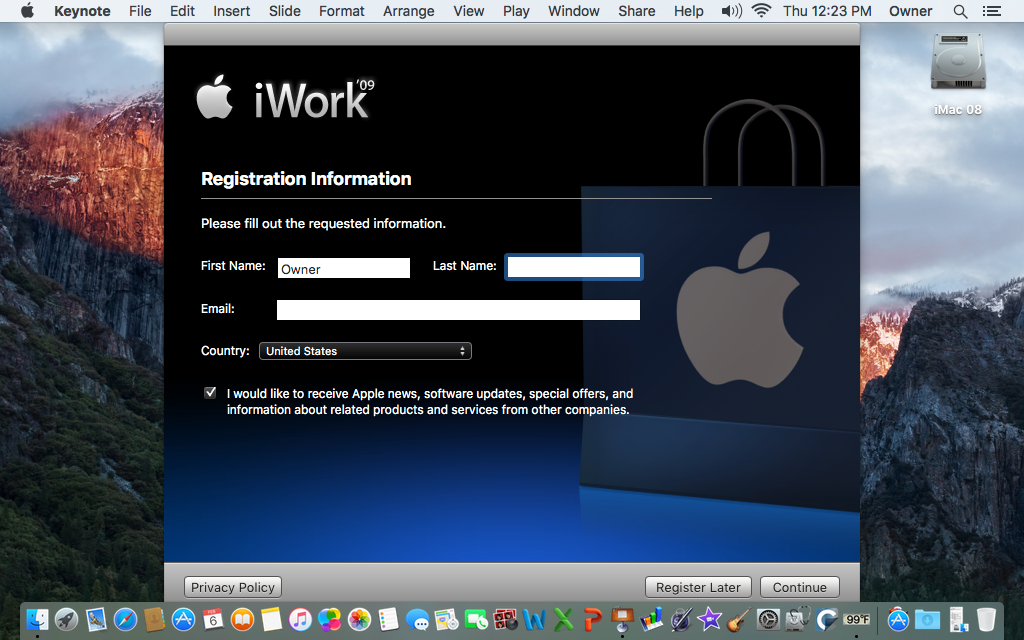Open Messages speech bubble icon
The width and height of the screenshot is (1024, 640).
pyautogui.click(x=417, y=619)
